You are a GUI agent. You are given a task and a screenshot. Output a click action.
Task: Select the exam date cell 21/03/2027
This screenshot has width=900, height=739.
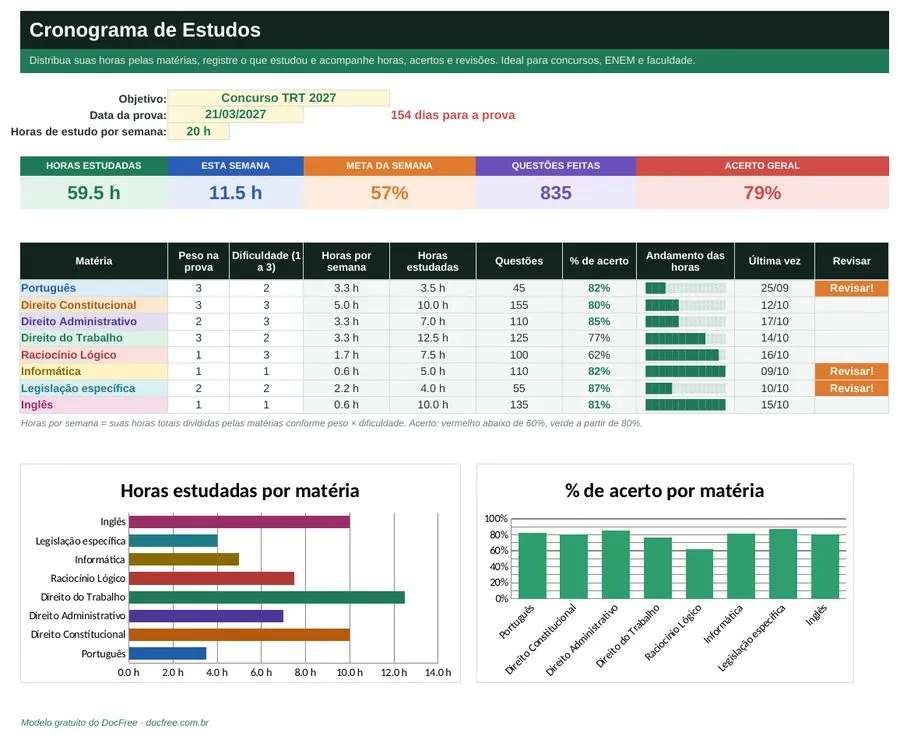point(235,114)
